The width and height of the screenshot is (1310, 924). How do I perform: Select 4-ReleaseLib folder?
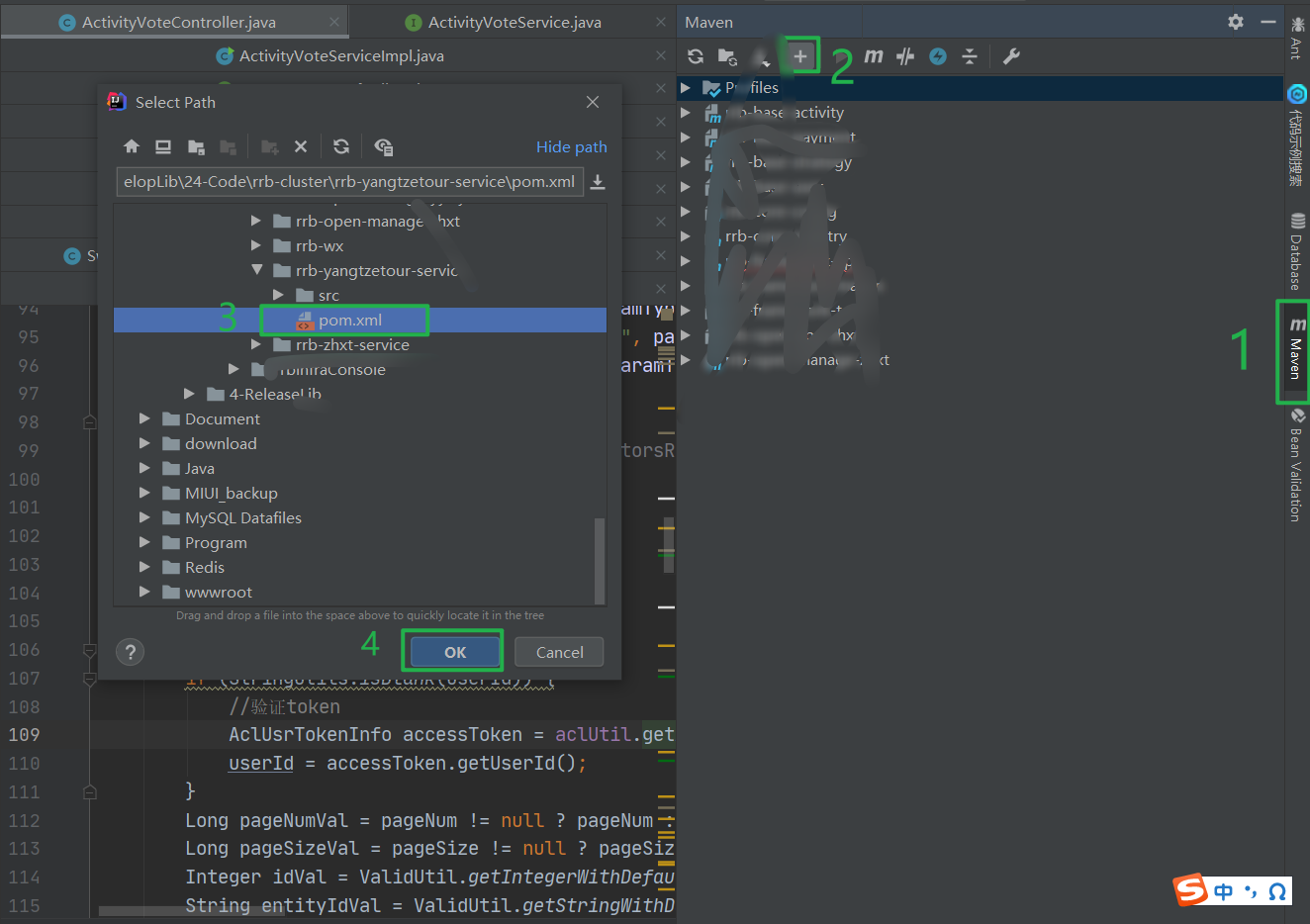click(274, 394)
